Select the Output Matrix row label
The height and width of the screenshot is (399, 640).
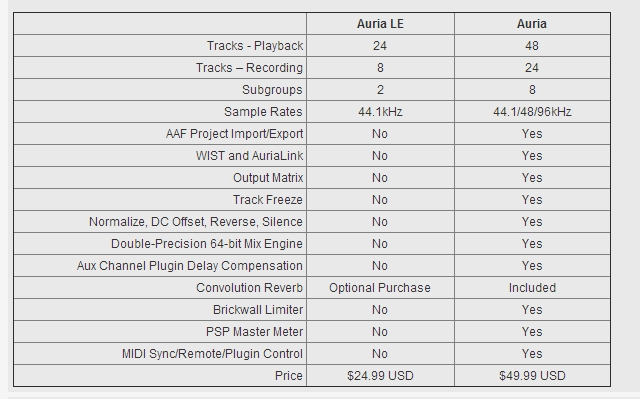pyautogui.click(x=268, y=178)
